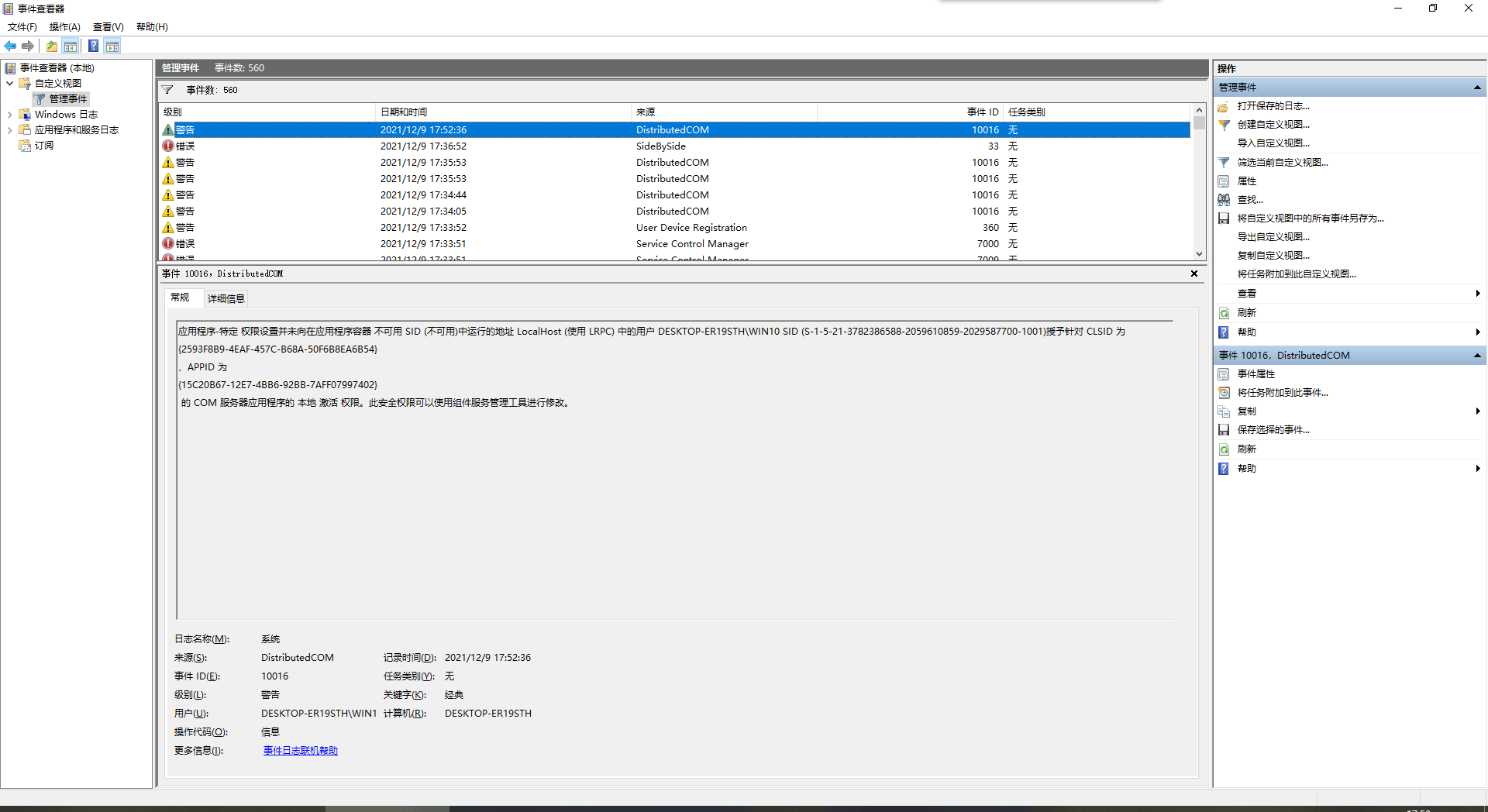Screen dimensions: 1488x812
Task: Expand the 应用程序和服务日志 tree node
Action: point(9,129)
